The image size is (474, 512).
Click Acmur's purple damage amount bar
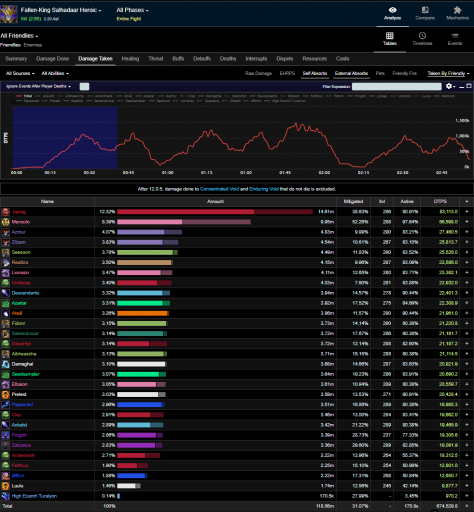149,232
